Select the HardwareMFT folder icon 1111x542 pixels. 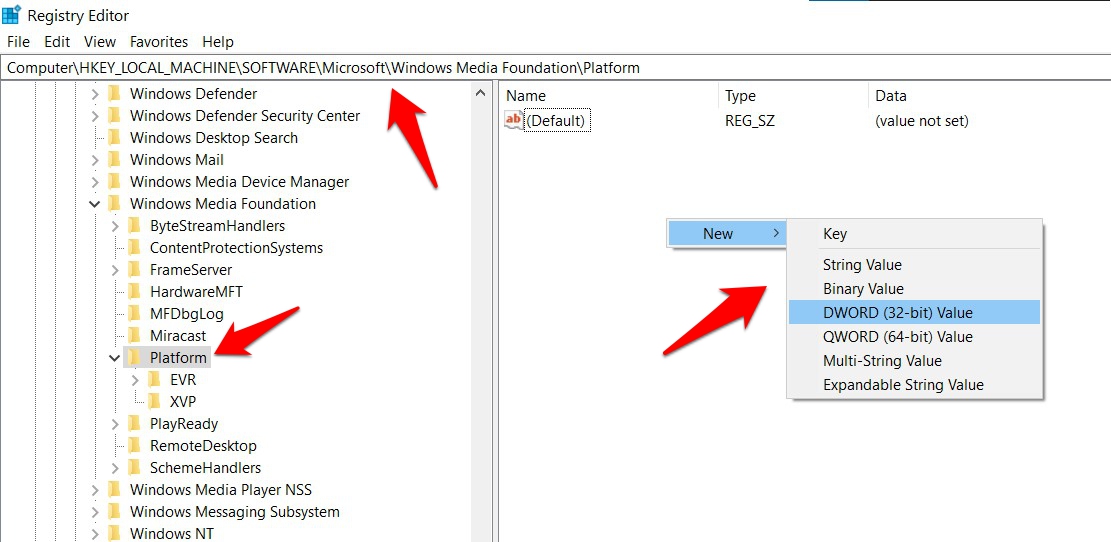tap(134, 292)
